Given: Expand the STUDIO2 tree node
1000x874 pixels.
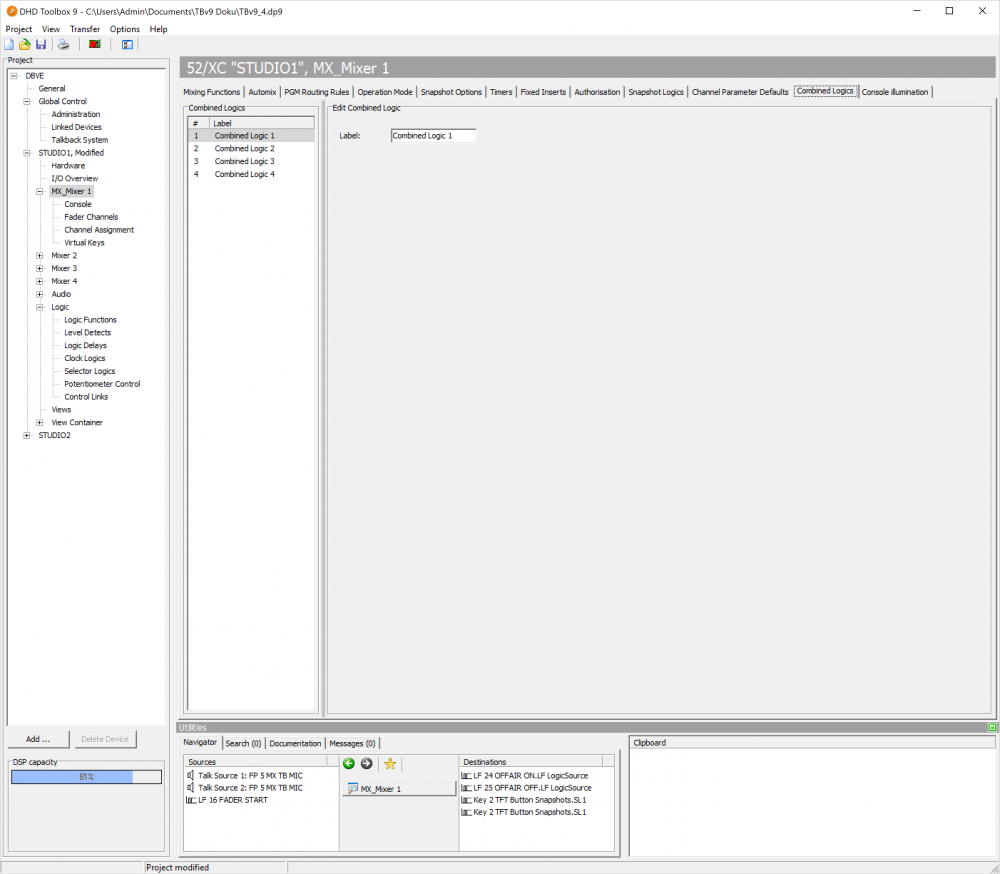Looking at the screenshot, I should 29,434.
